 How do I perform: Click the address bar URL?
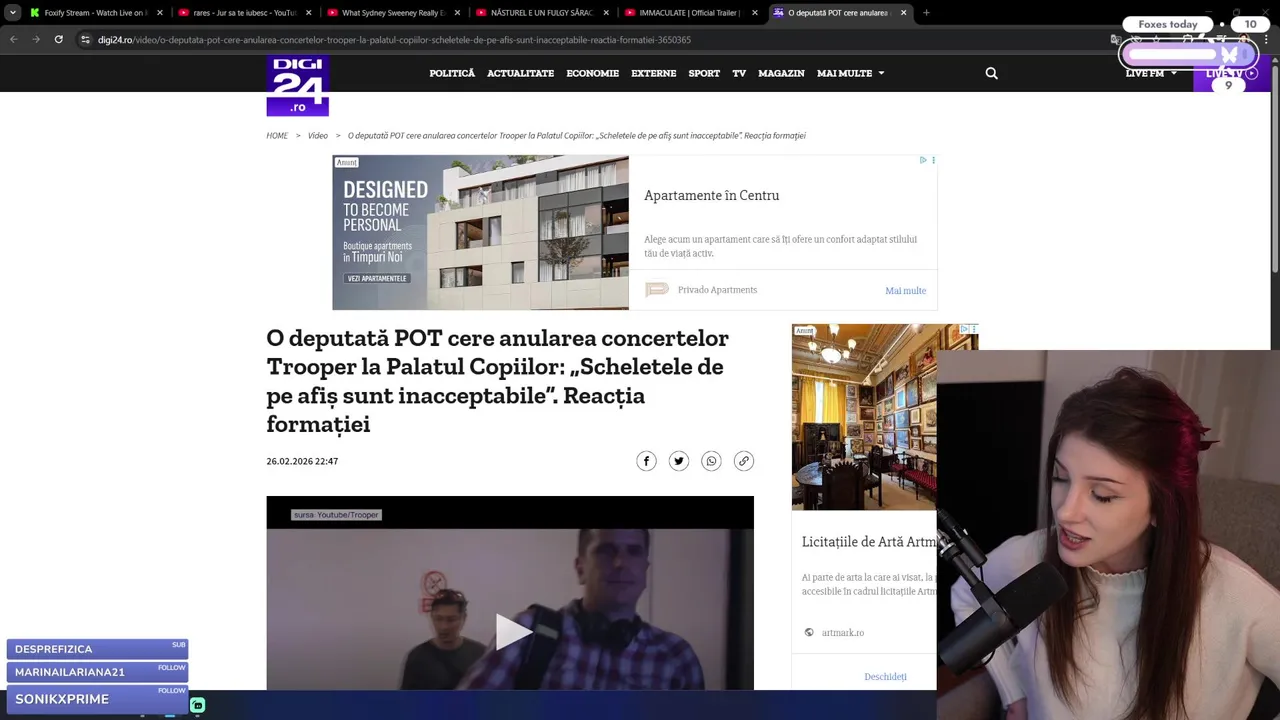click(x=394, y=40)
